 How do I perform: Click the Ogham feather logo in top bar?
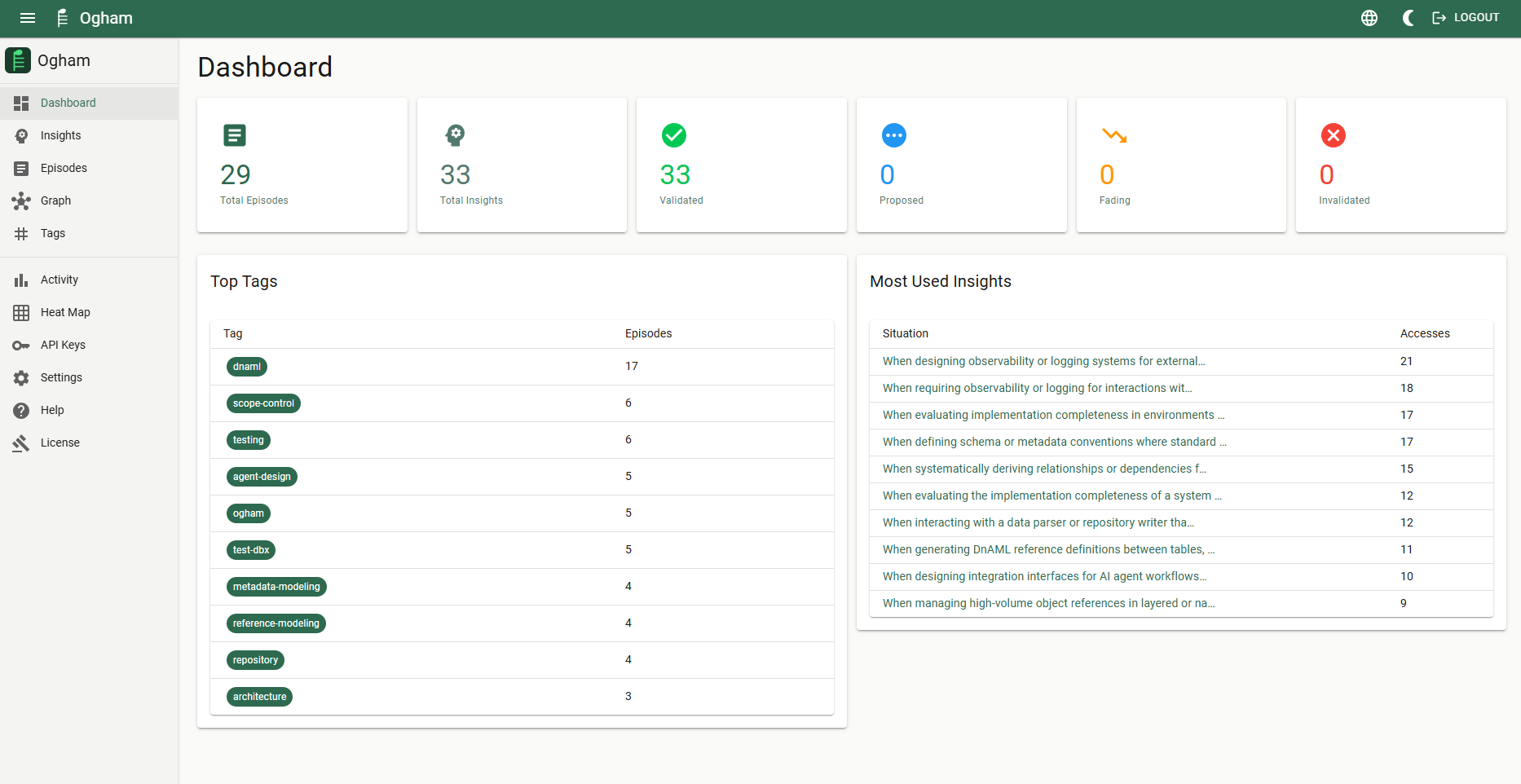click(x=63, y=18)
